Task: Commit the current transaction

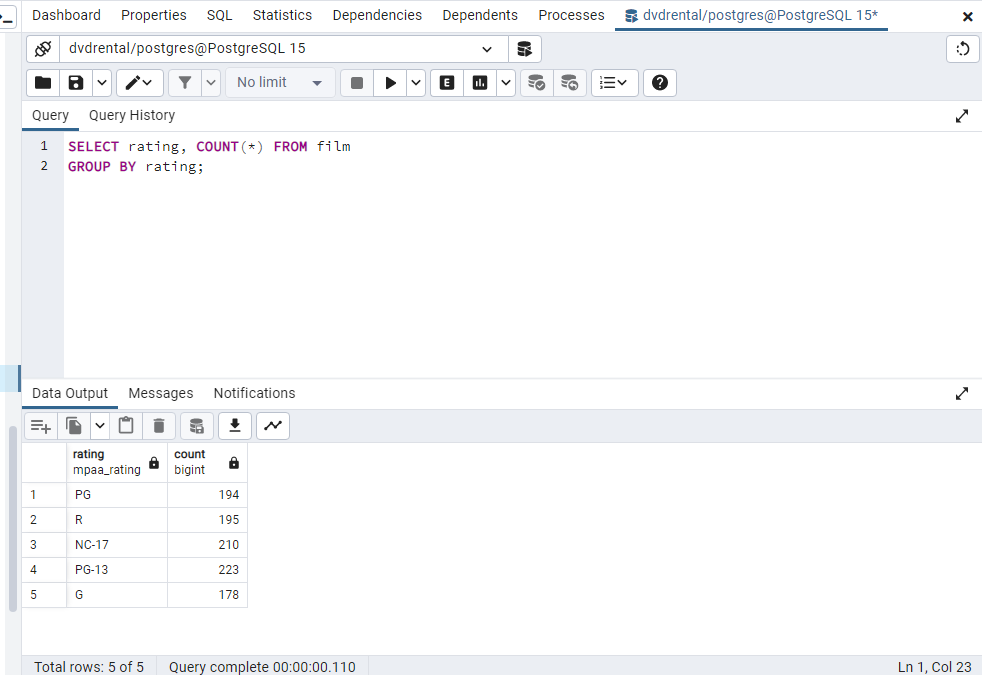Action: click(536, 82)
